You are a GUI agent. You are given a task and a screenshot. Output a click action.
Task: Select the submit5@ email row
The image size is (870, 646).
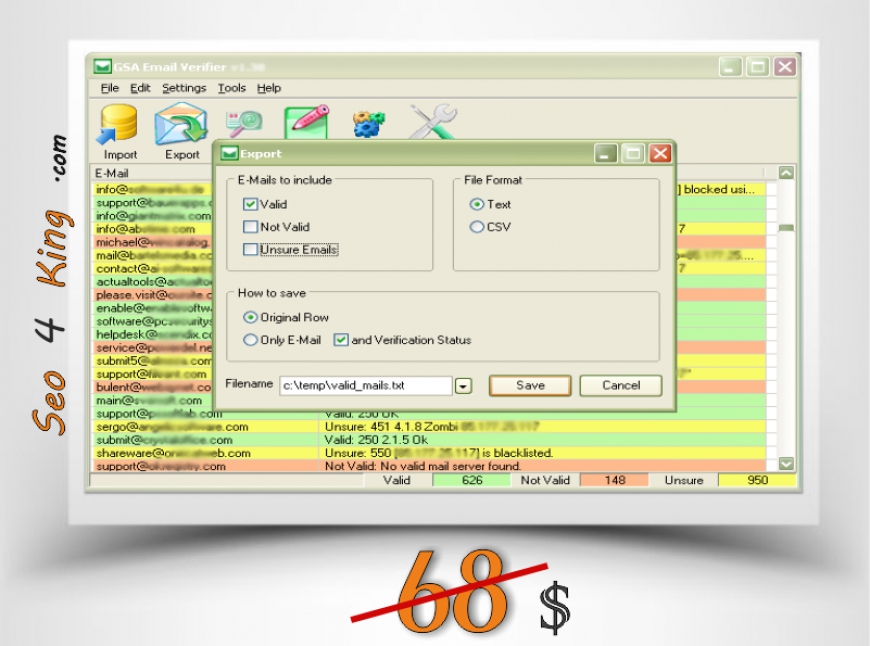[153, 361]
